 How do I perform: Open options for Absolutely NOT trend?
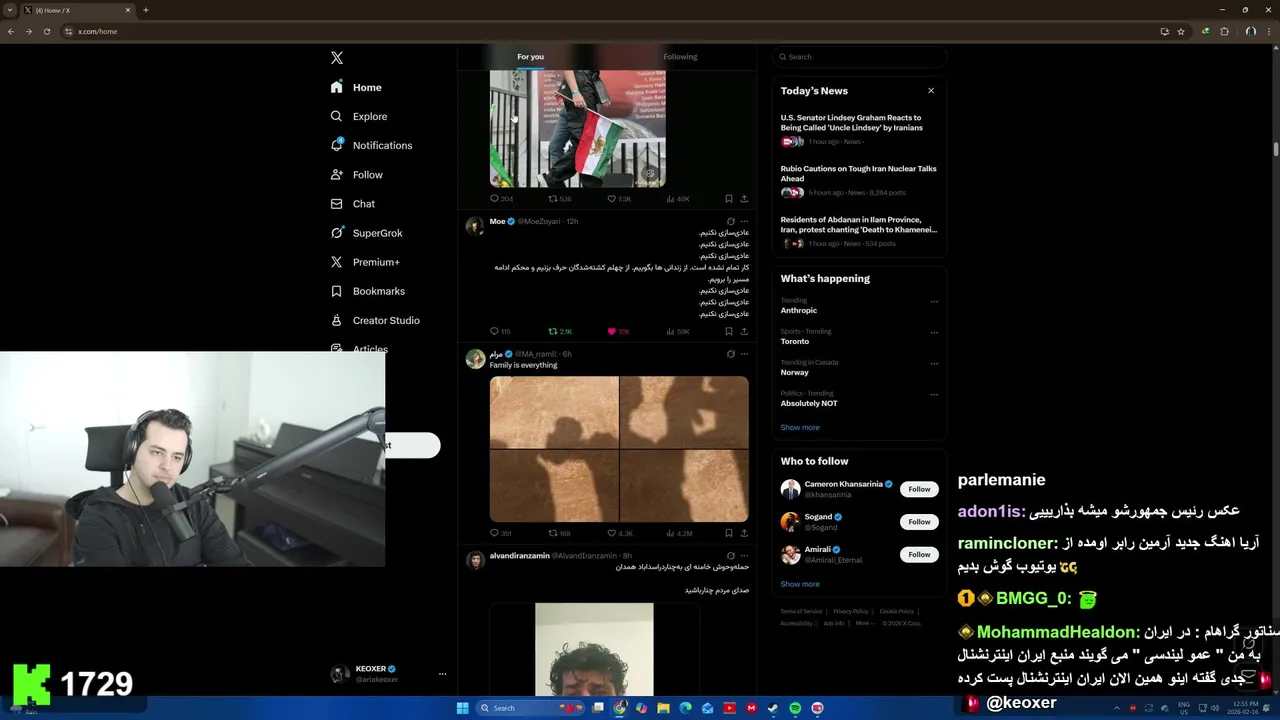pos(934,394)
